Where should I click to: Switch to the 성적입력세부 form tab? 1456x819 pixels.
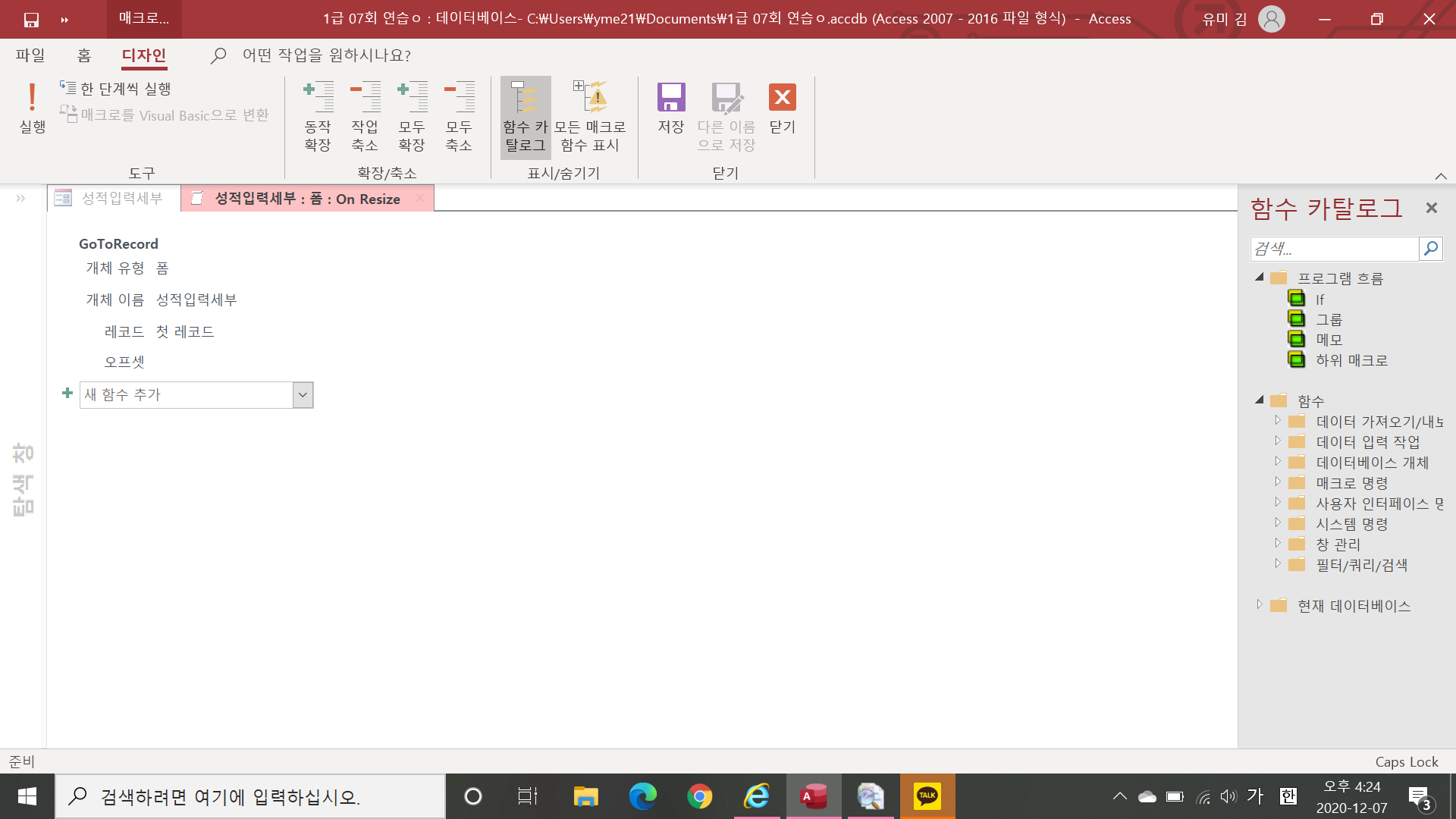tap(114, 199)
